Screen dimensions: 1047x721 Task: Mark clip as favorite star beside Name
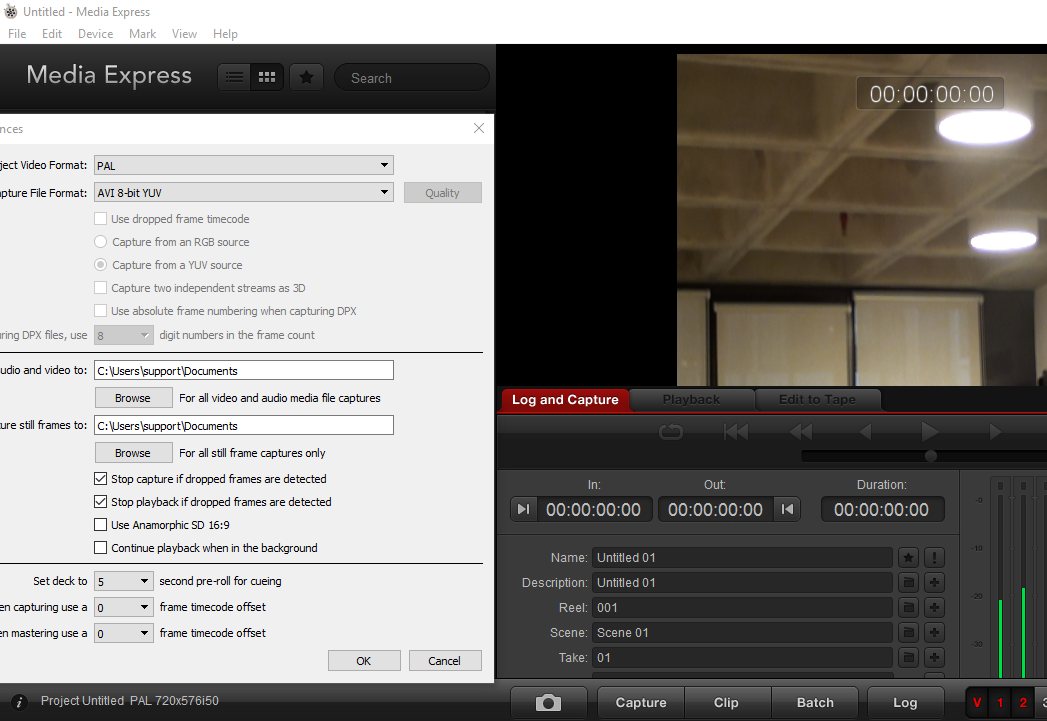click(908, 557)
